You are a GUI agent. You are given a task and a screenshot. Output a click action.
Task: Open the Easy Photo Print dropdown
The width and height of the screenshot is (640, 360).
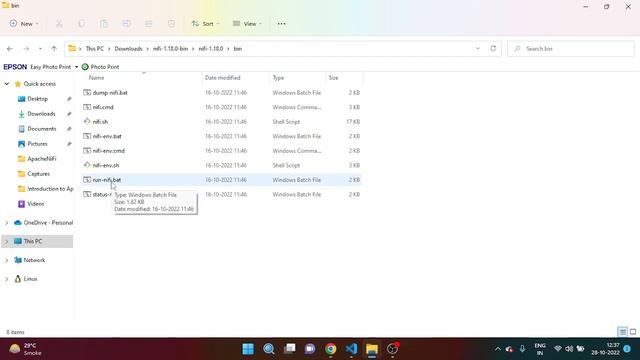[76, 67]
